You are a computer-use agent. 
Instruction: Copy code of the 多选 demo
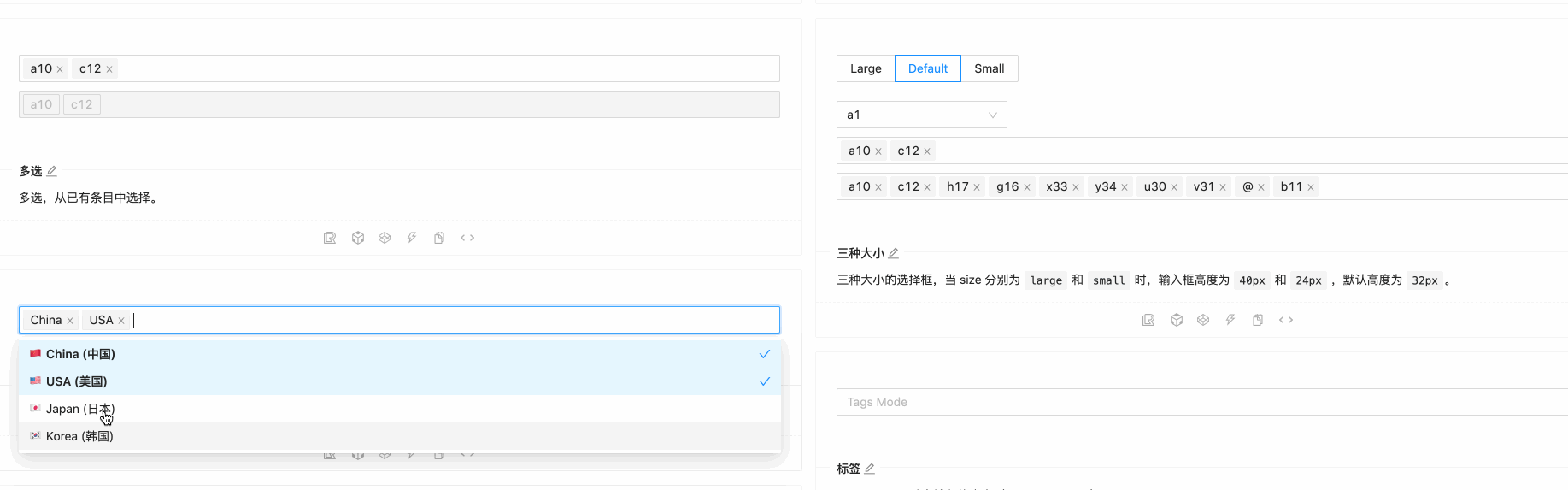pyautogui.click(x=439, y=238)
